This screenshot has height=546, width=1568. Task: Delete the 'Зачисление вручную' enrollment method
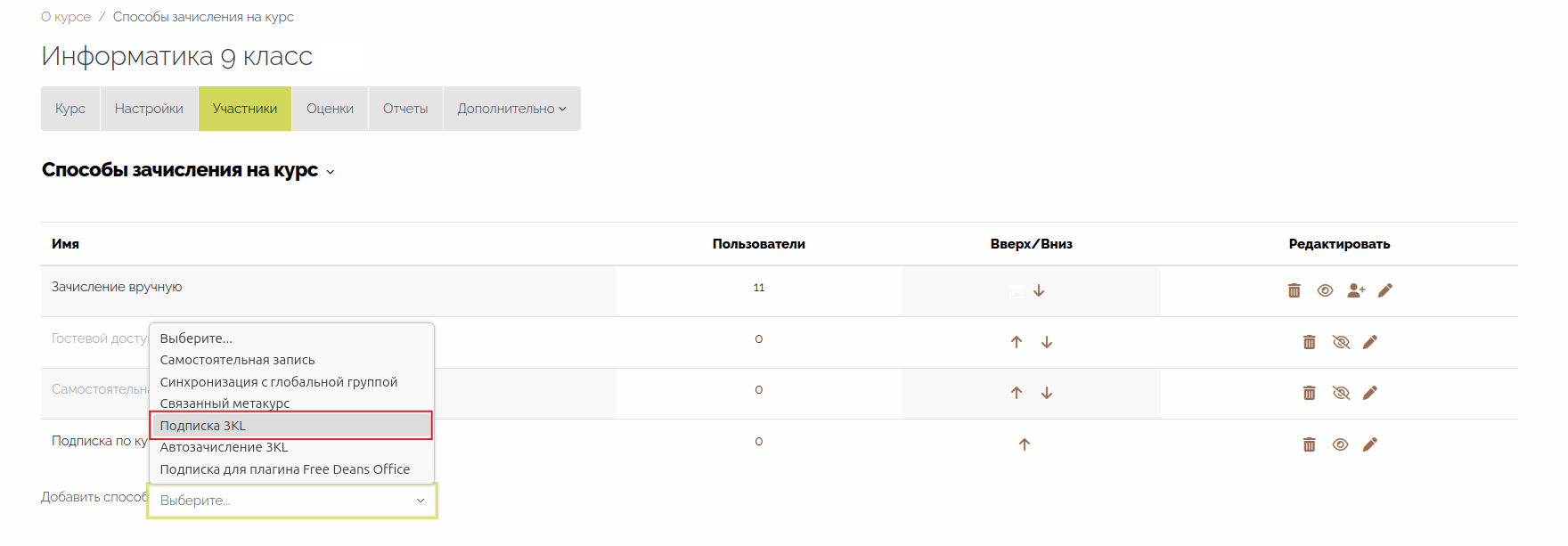click(1294, 290)
